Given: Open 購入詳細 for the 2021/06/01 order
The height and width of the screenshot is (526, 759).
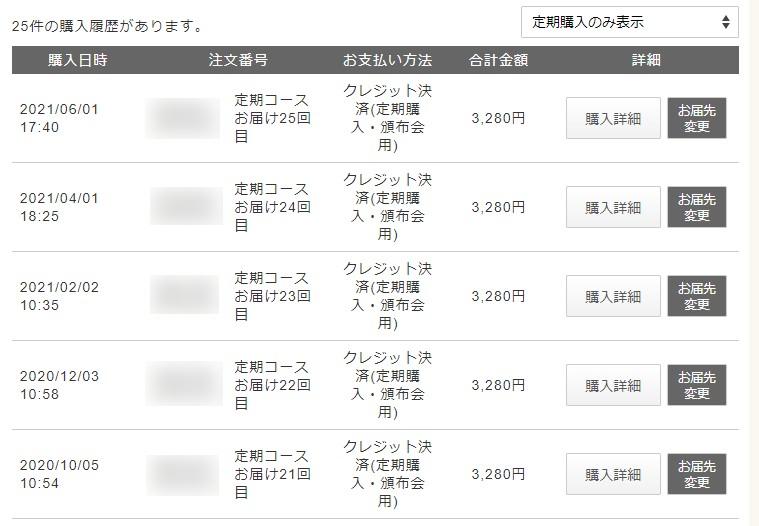Looking at the screenshot, I should tap(613, 119).
